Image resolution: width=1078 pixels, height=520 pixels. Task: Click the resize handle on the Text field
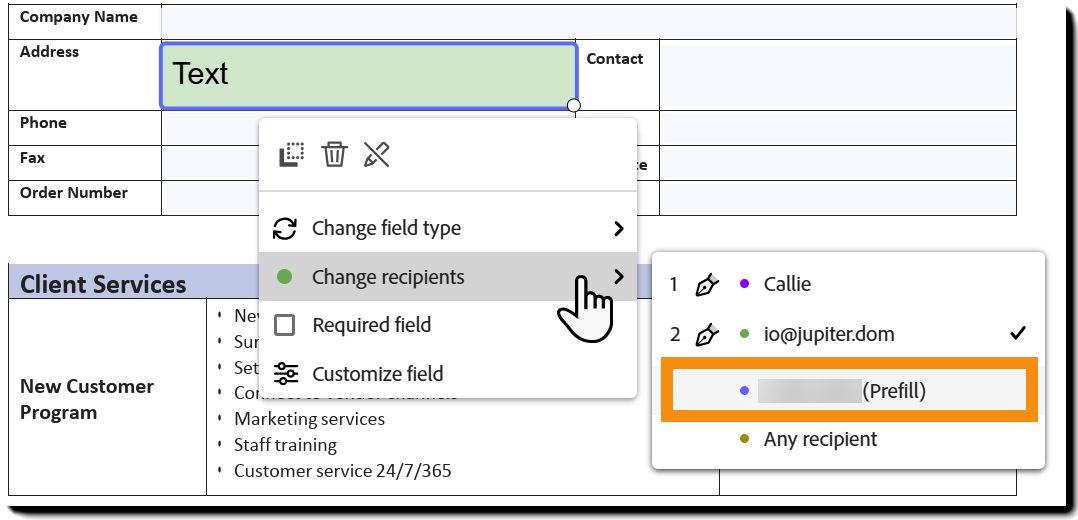pyautogui.click(x=574, y=105)
